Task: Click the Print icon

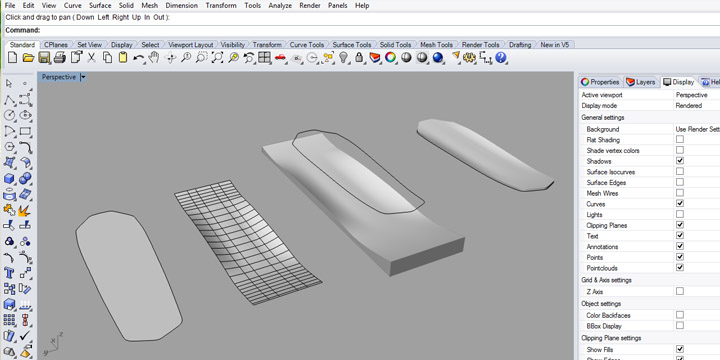Action: click(60, 57)
